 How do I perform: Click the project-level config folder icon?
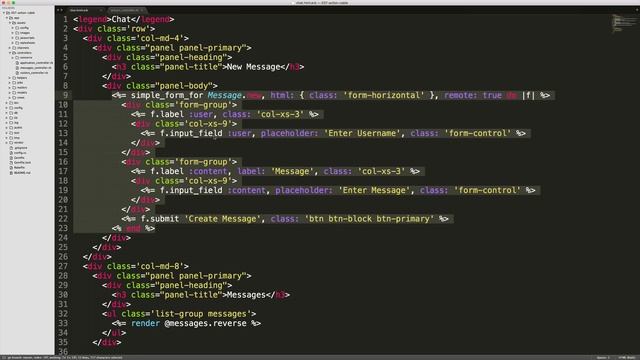pos(11,108)
